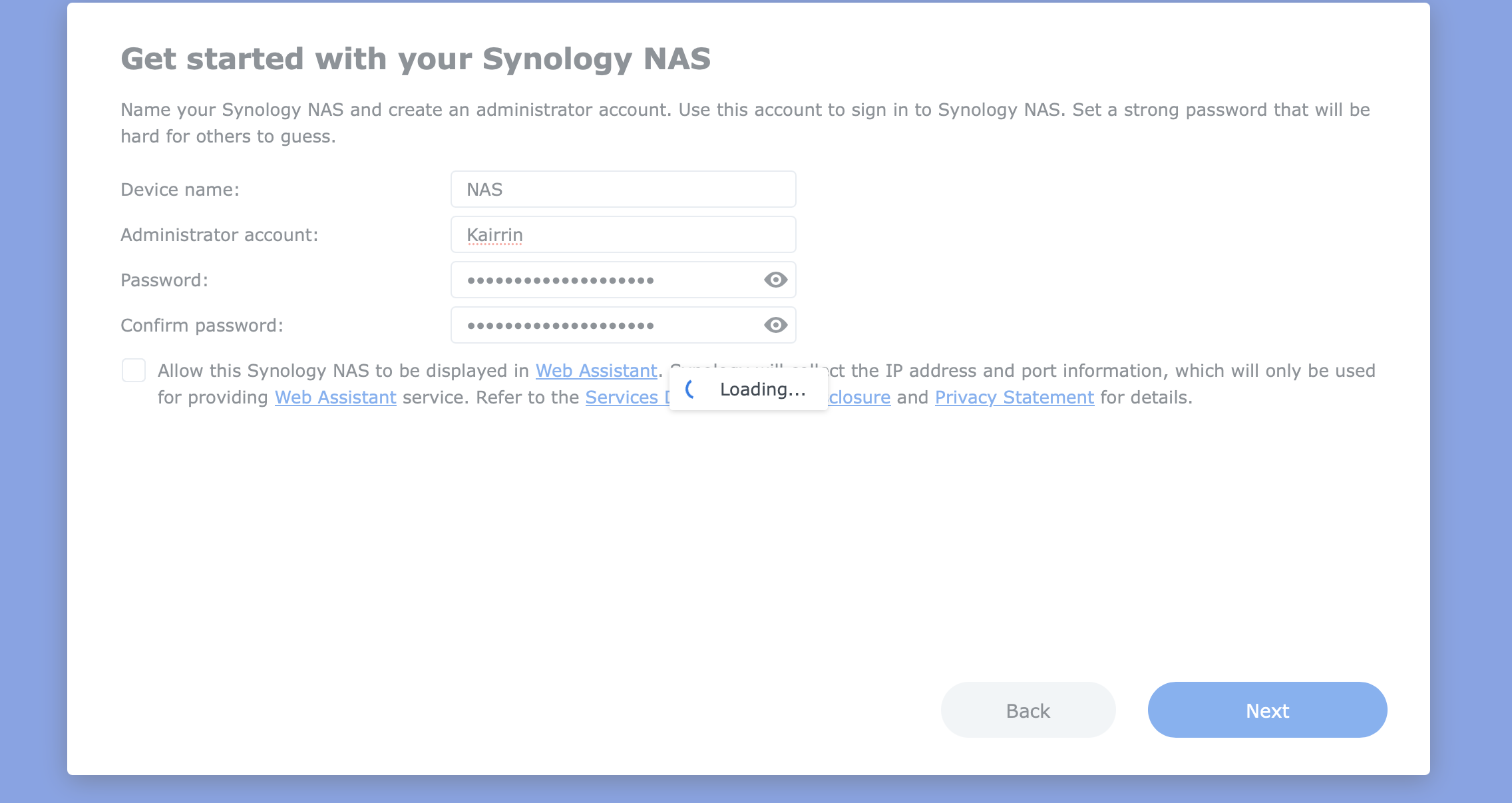Click the Loading spinner icon
Screen dimensions: 1512x803
coord(691,390)
